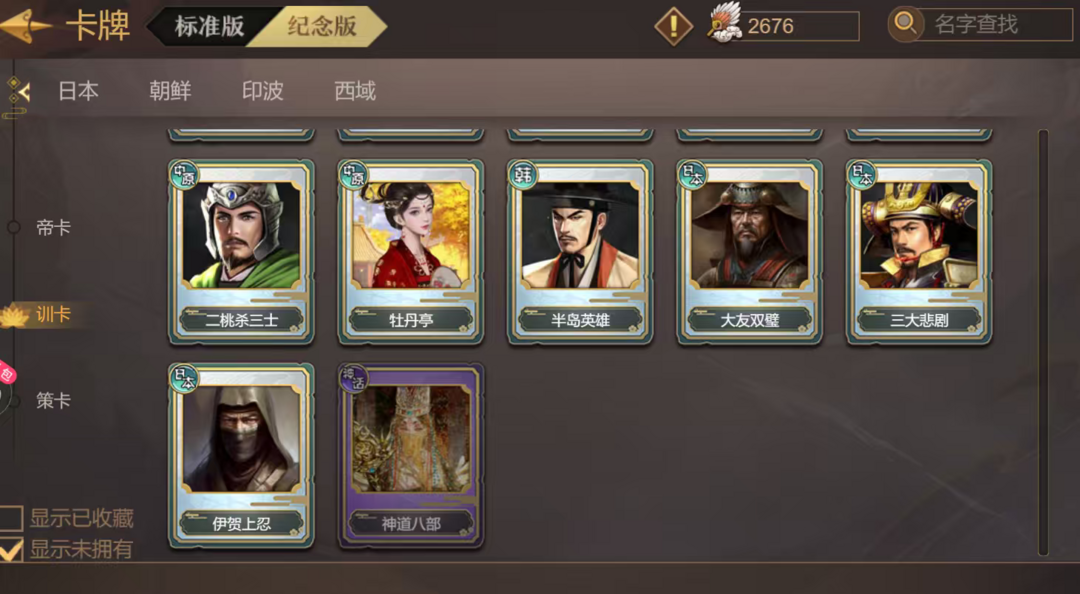Click the golden back arrow icon
This screenshot has width=1080, height=594.
25,26
